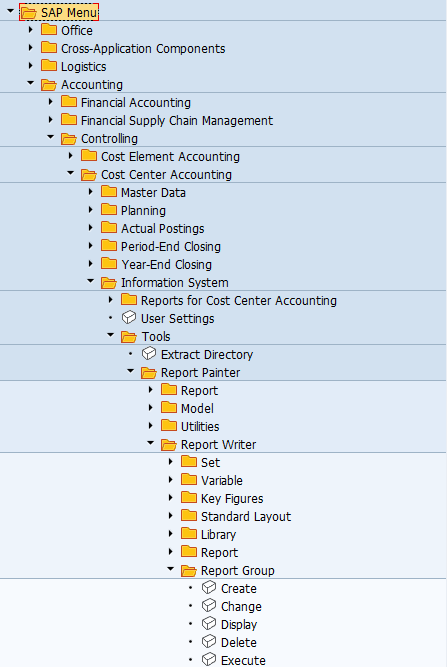Collapse the Report Painter node arrow

click(130, 371)
